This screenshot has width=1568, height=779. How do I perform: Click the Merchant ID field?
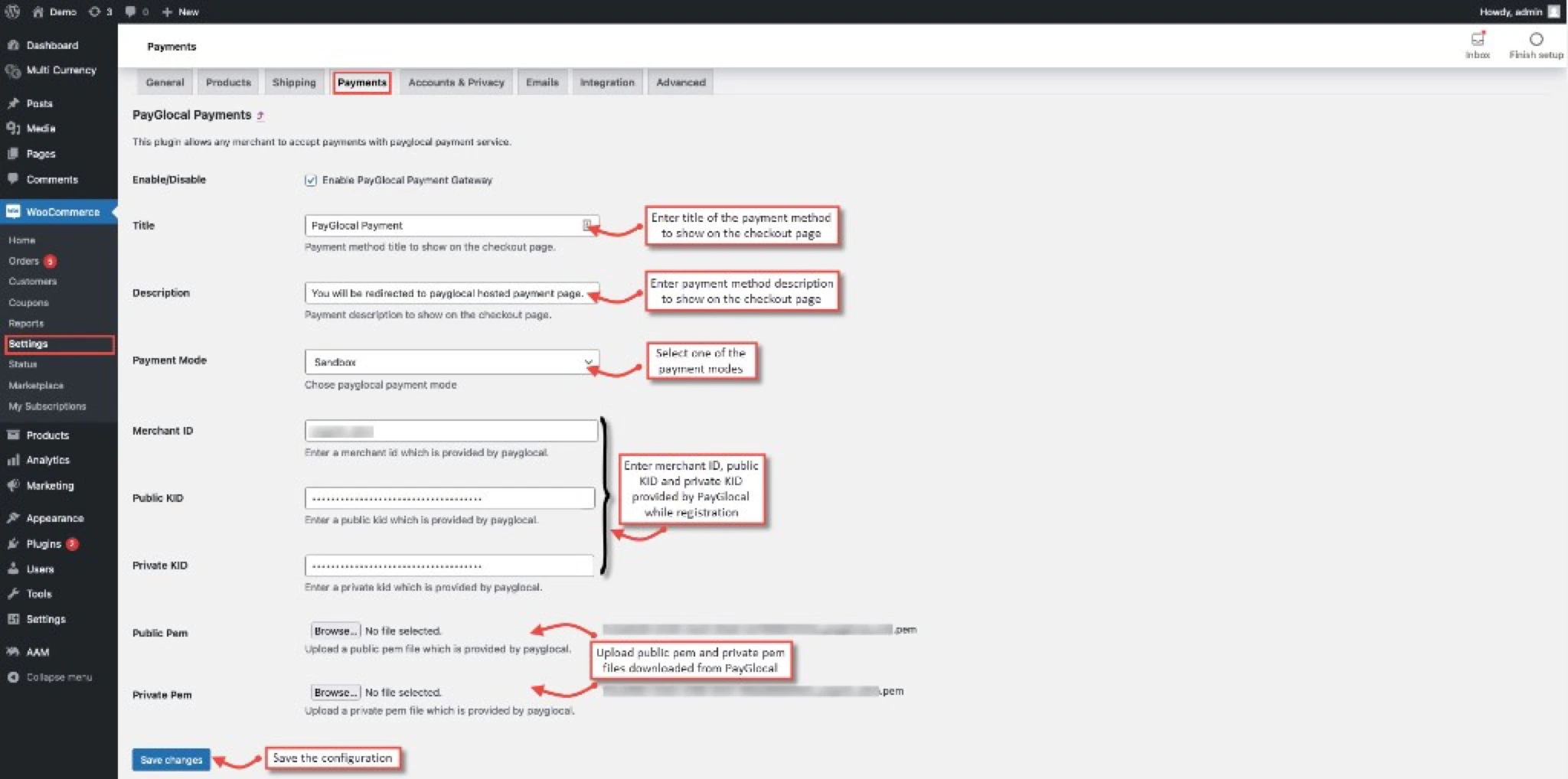point(452,431)
